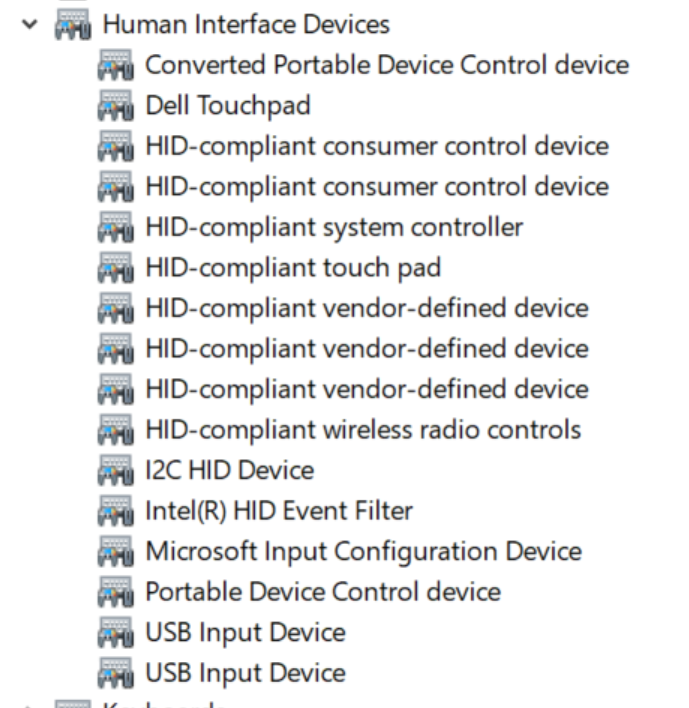Select the first USB Input Device entry
Screen dimensions: 689x708
tap(245, 633)
